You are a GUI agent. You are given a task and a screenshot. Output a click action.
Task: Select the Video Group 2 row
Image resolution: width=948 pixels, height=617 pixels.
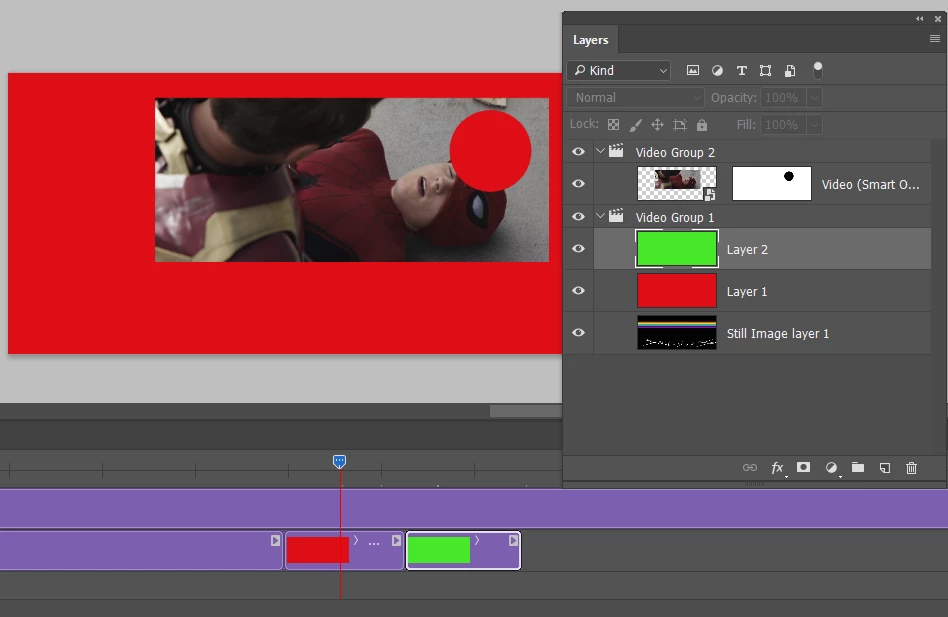[x=747, y=152]
